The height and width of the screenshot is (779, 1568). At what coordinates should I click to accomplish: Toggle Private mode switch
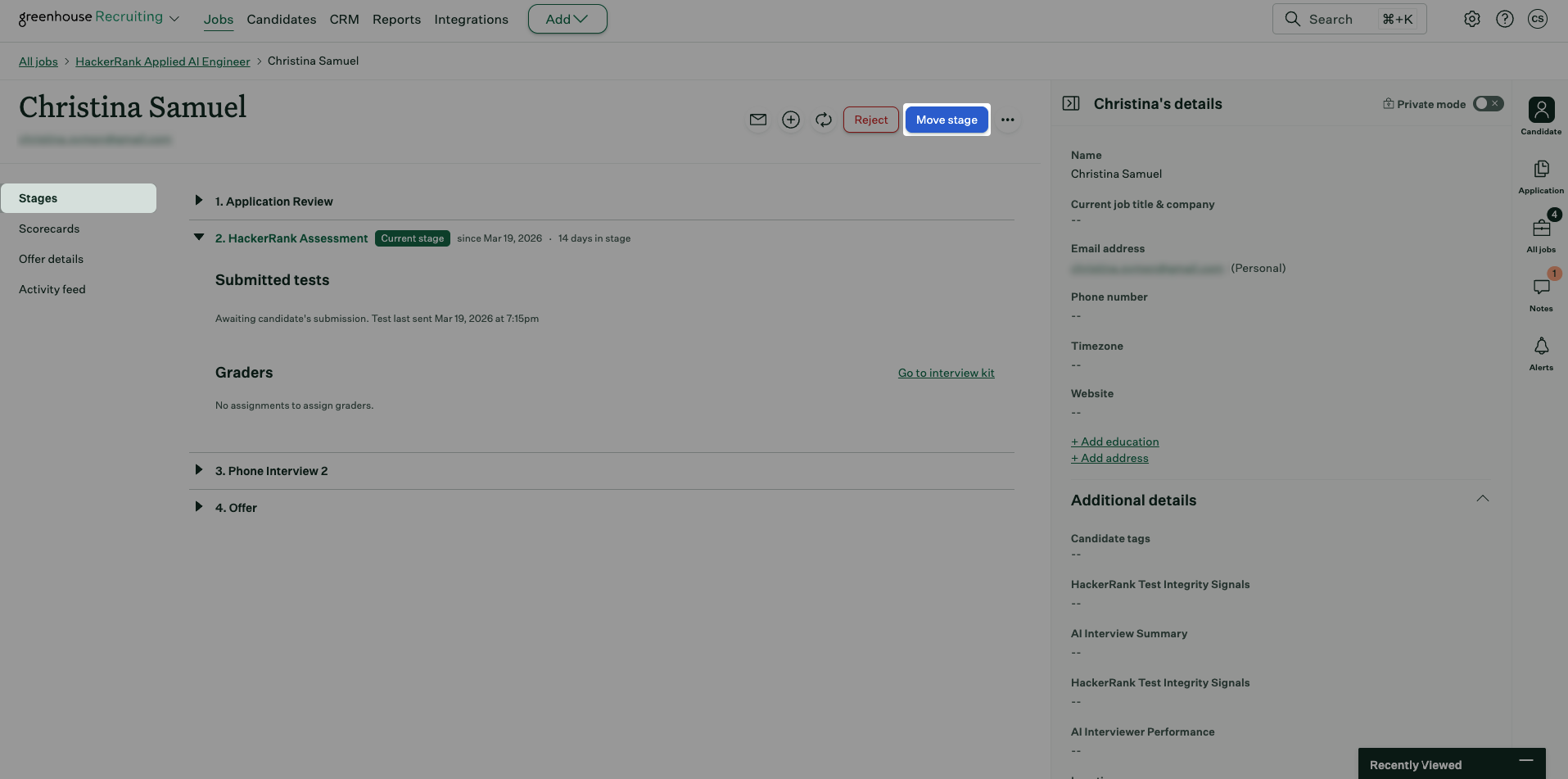coord(1488,103)
